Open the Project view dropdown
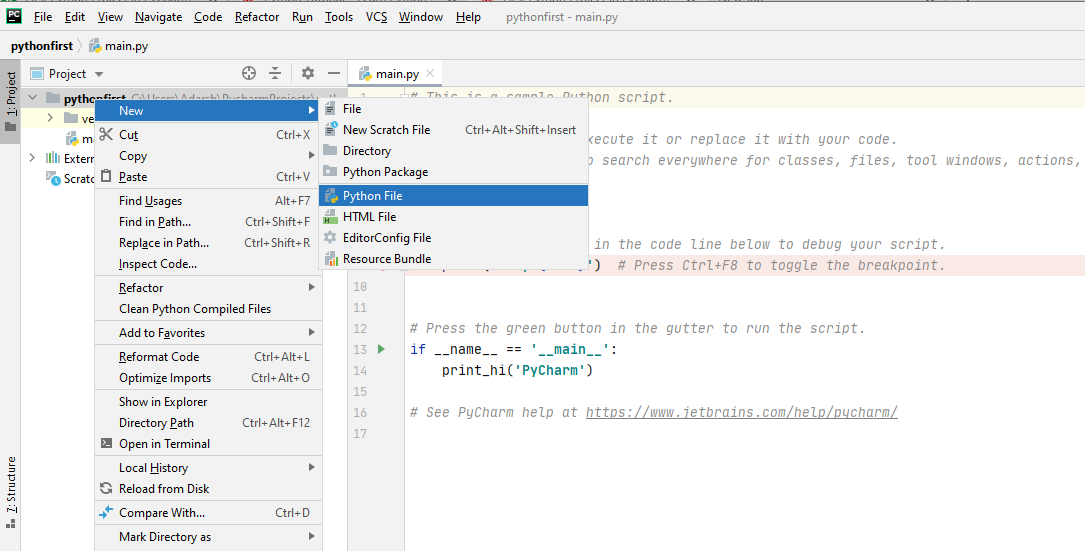Viewport: 1085px width, 551px height. [98, 74]
